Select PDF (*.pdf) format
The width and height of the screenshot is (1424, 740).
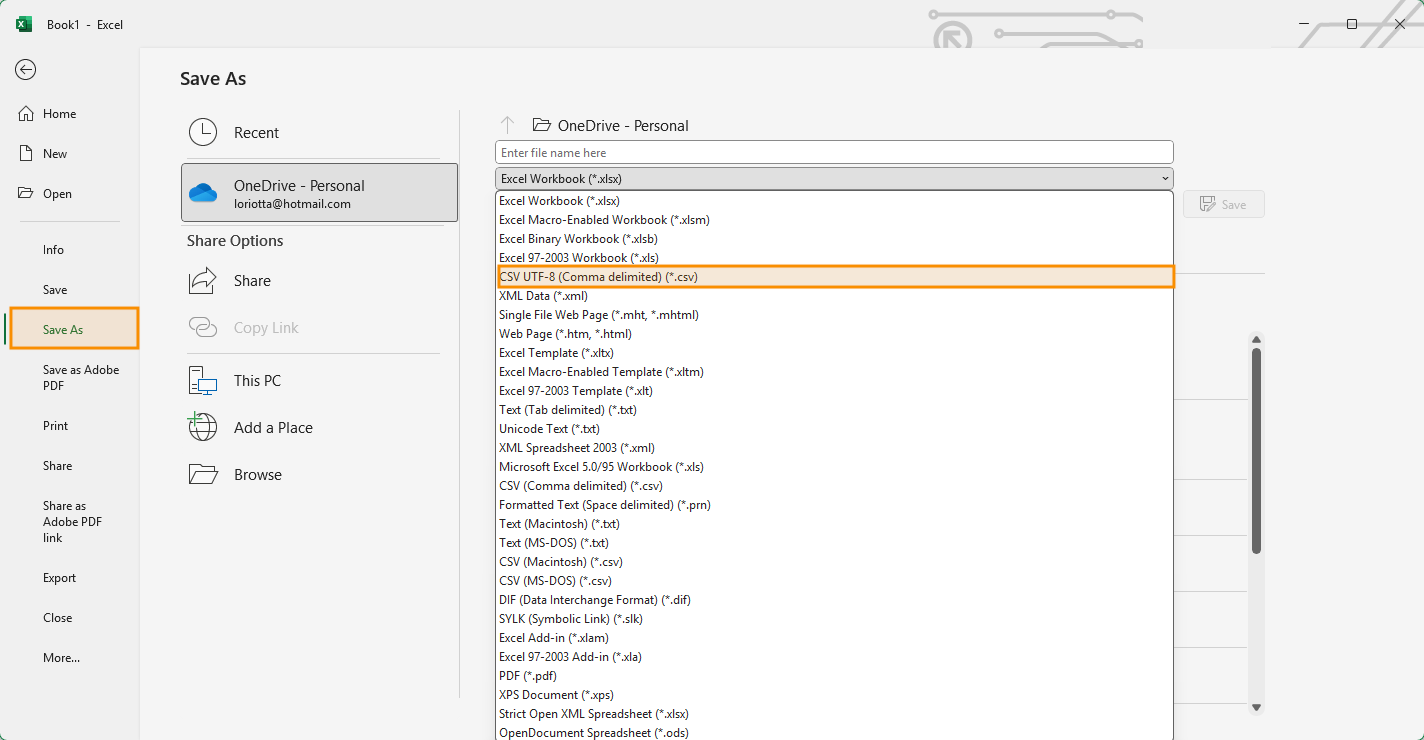(x=834, y=676)
